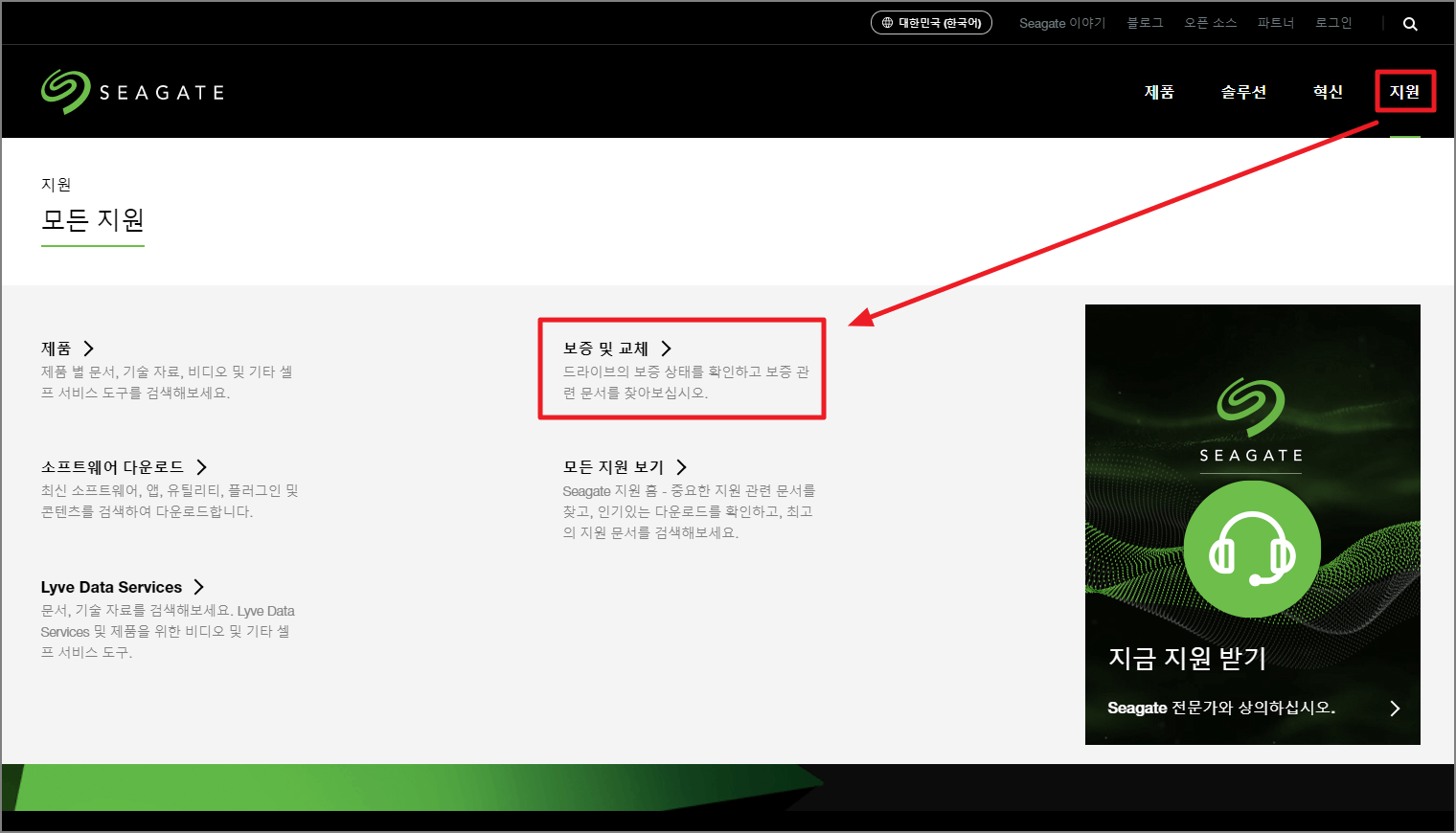
Task: Open the search magnifier icon
Action: (x=1410, y=24)
